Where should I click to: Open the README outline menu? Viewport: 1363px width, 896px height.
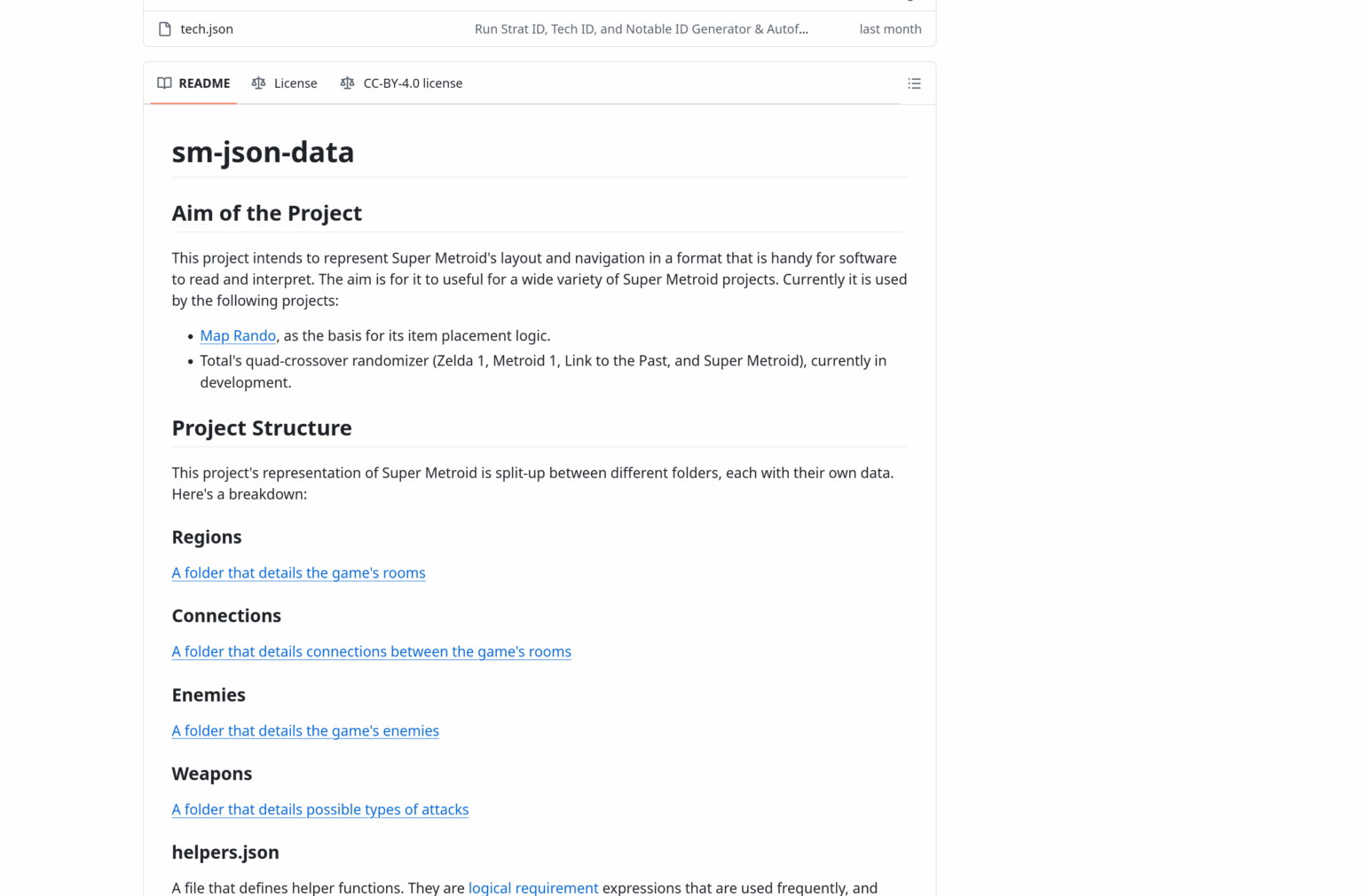pos(914,83)
